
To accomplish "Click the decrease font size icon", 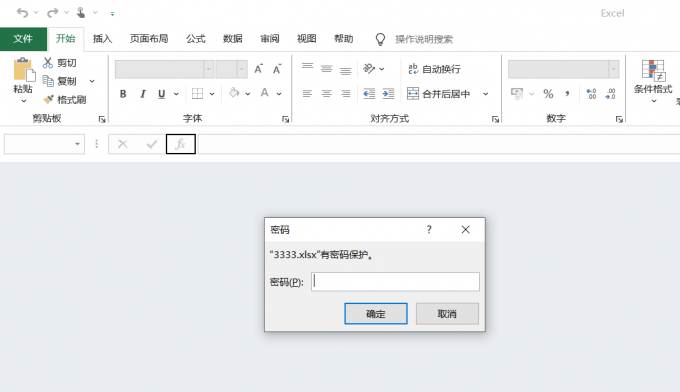I will [277, 69].
